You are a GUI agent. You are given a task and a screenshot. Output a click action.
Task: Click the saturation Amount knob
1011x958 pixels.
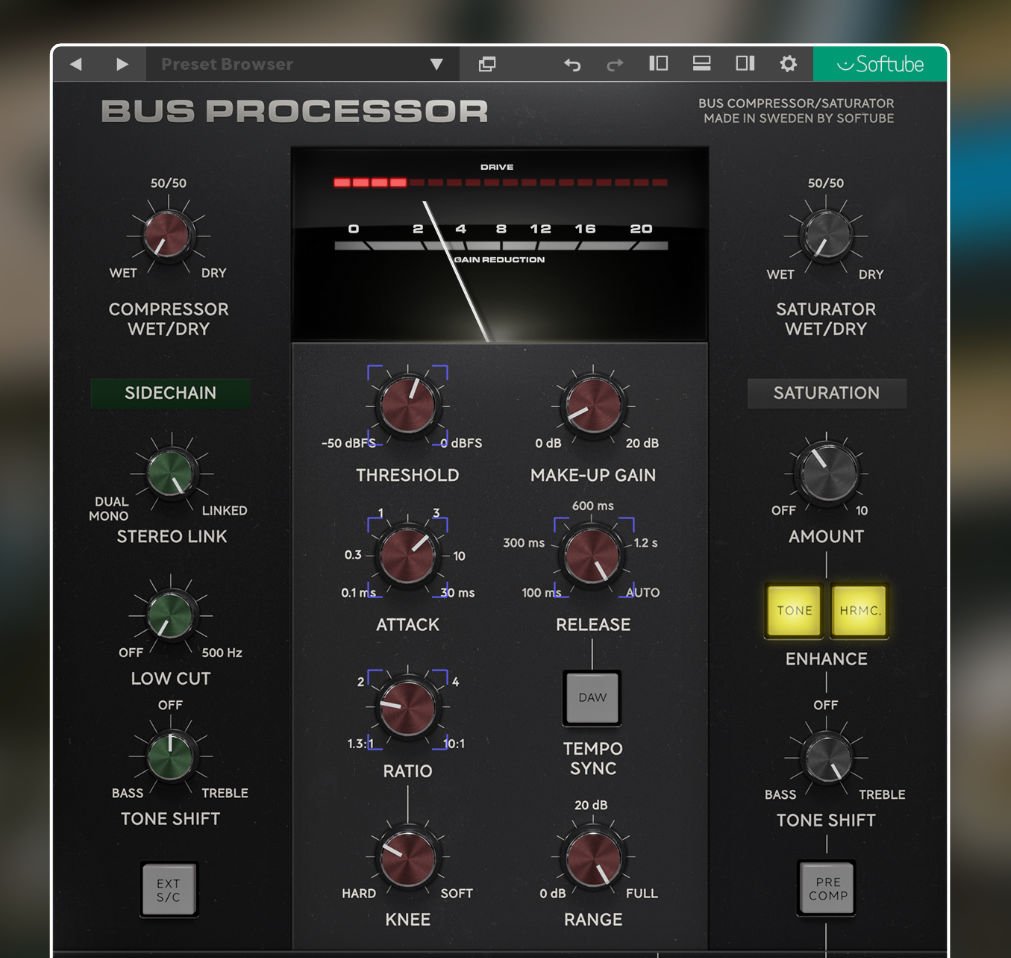[827, 473]
